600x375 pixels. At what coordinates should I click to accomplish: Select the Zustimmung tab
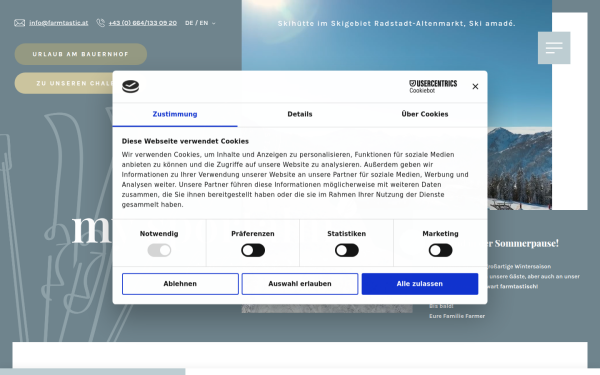[x=175, y=114]
